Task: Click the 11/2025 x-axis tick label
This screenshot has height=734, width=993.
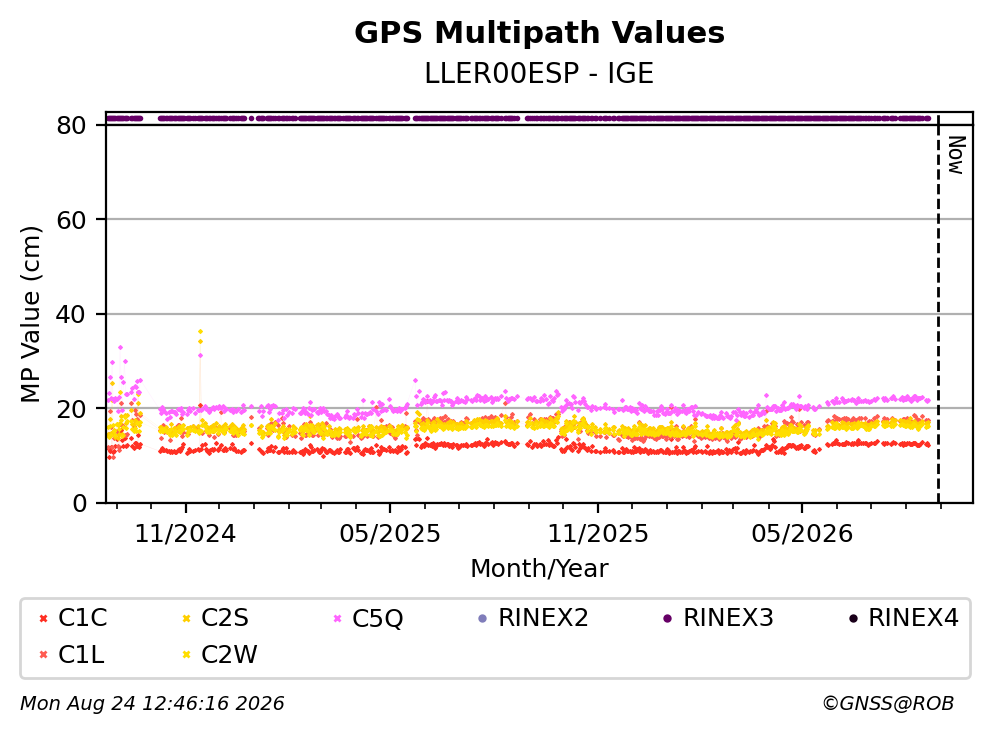Action: (x=598, y=534)
